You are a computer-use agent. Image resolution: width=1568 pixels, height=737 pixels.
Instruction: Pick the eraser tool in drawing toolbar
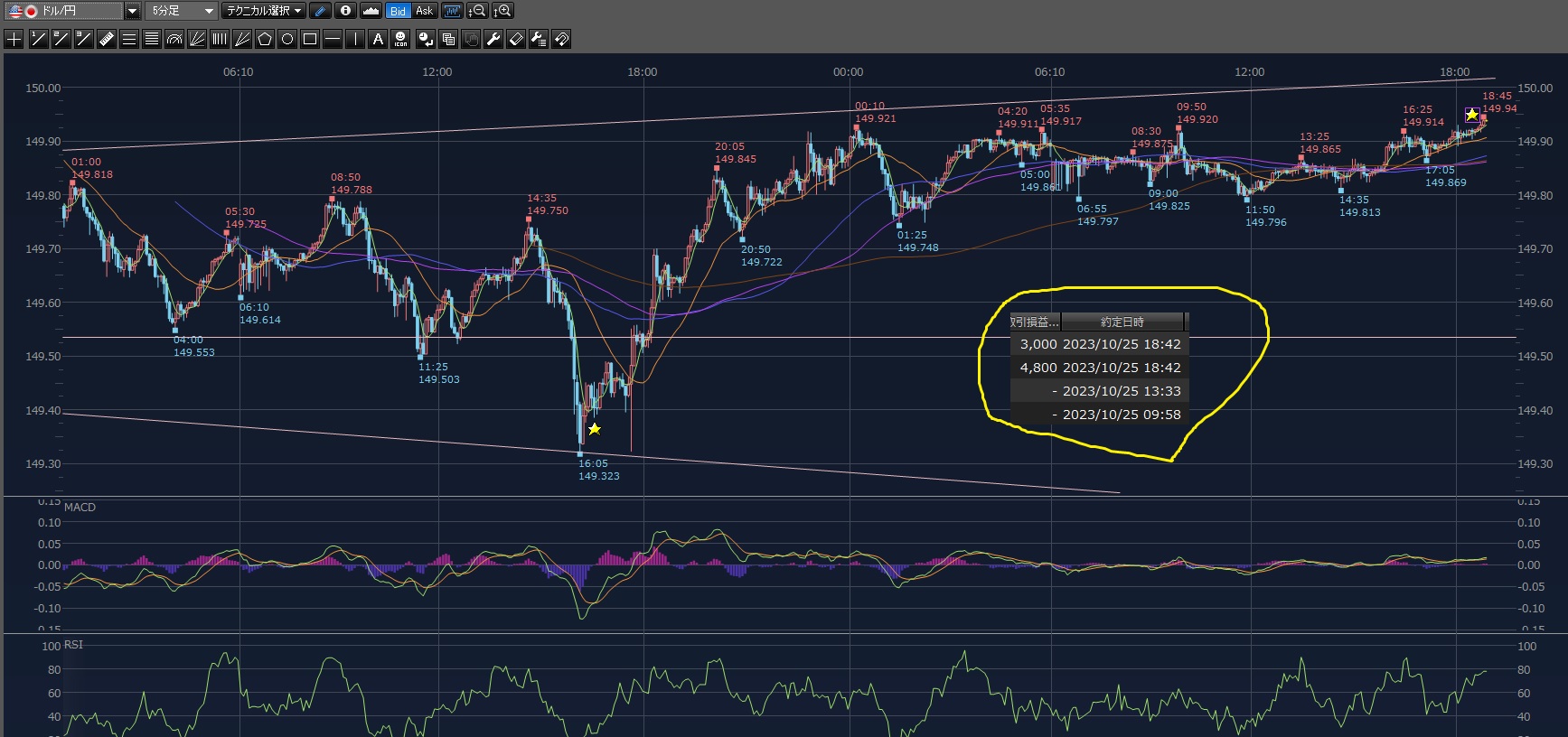click(516, 39)
